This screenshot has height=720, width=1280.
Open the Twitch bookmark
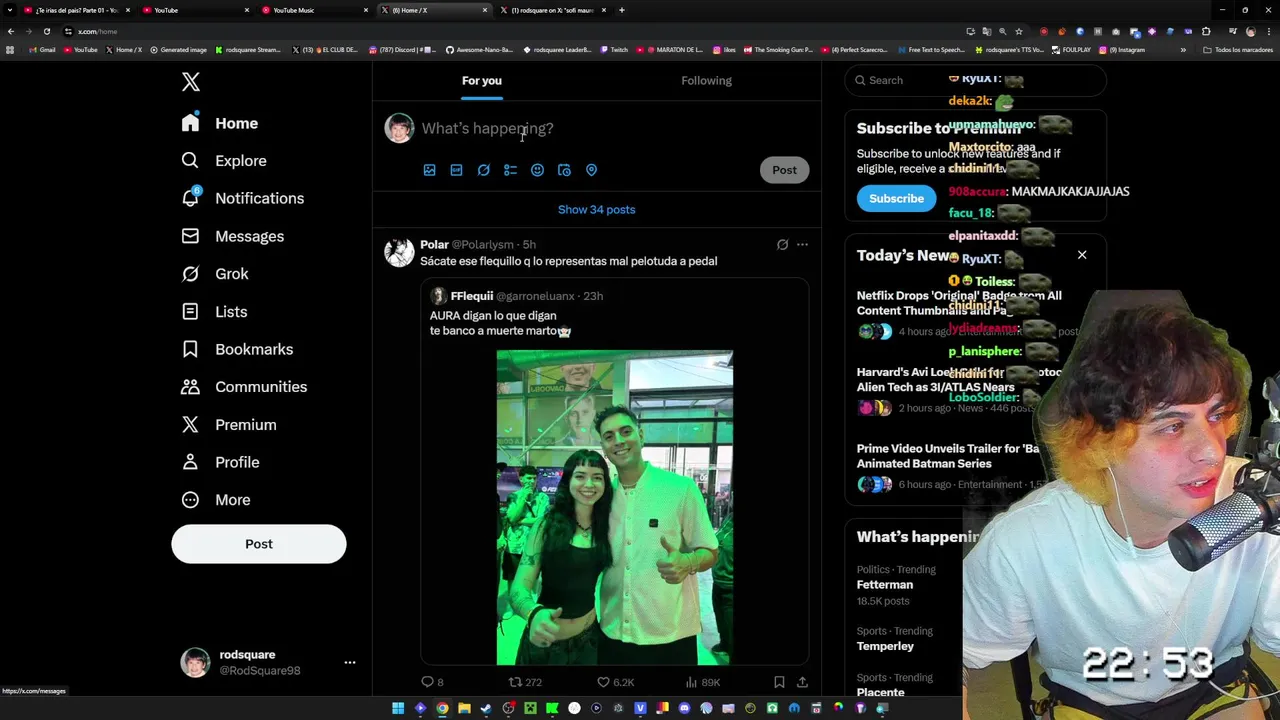(x=614, y=50)
